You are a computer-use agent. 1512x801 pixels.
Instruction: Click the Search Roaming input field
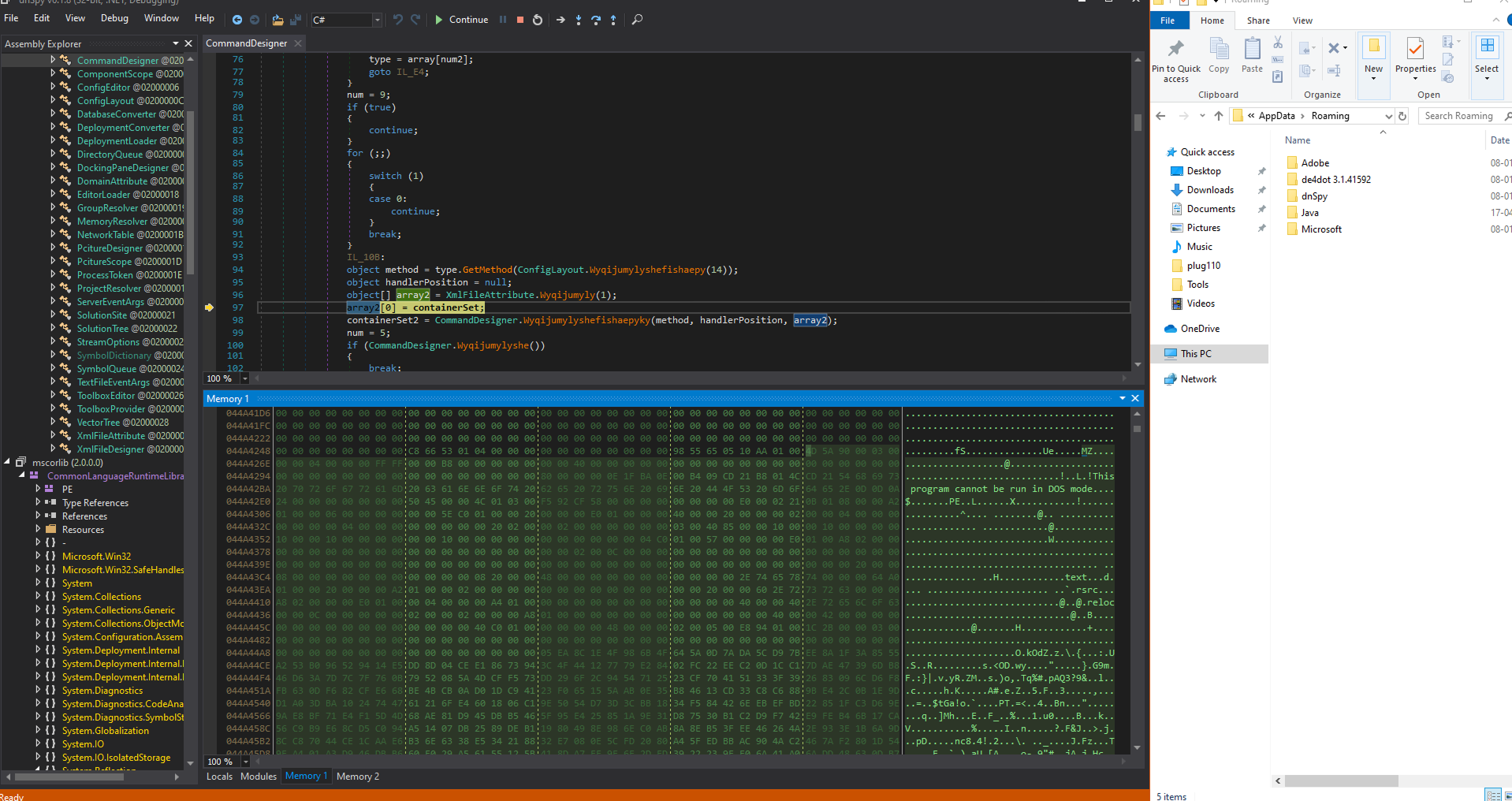click(x=1458, y=116)
